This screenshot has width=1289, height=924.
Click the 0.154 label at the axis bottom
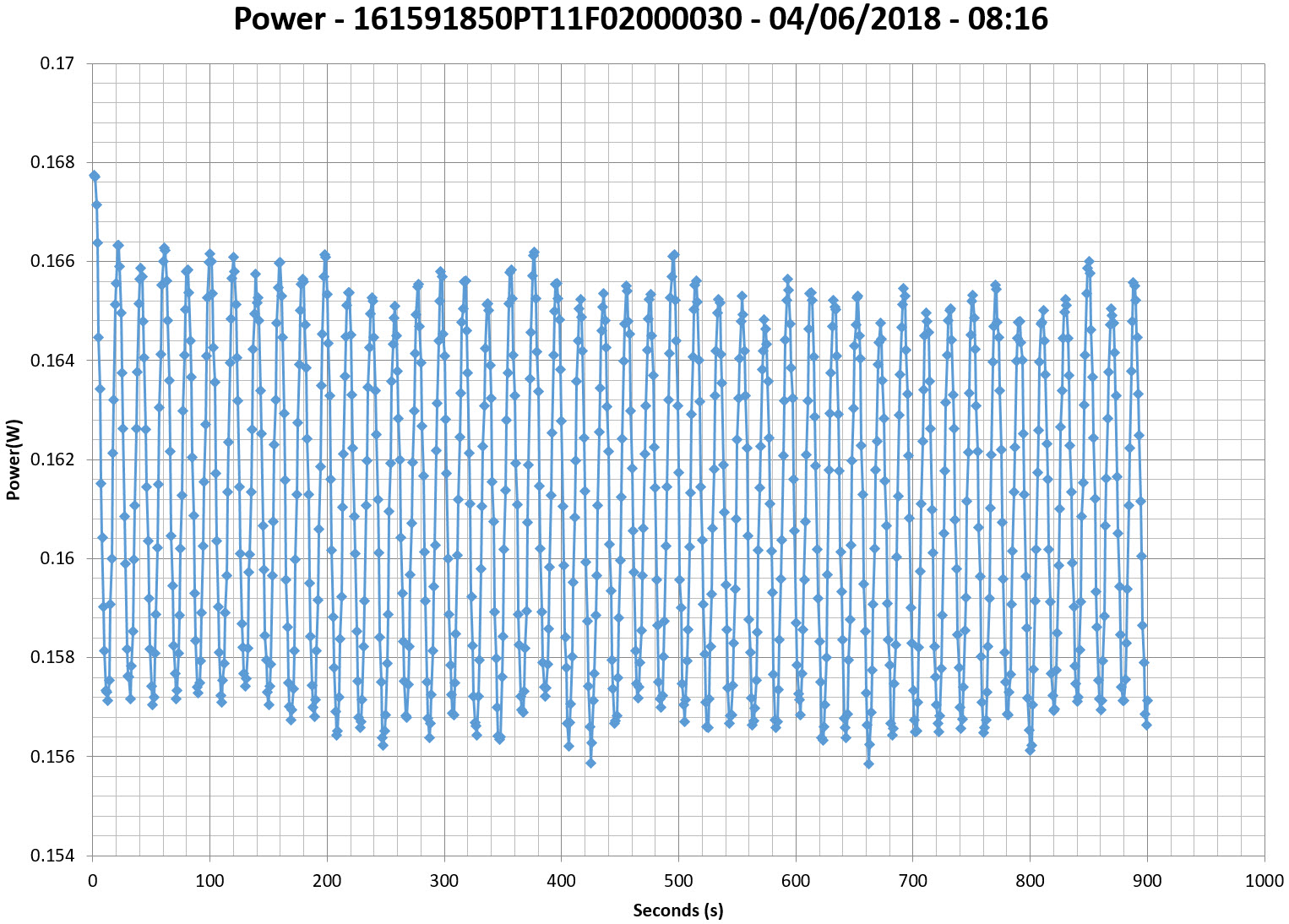pos(52,856)
